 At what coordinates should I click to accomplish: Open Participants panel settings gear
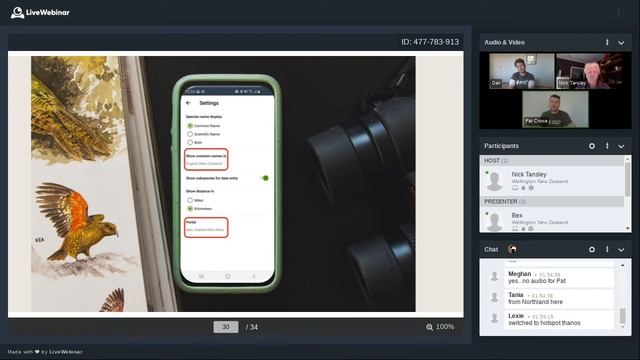[592, 146]
